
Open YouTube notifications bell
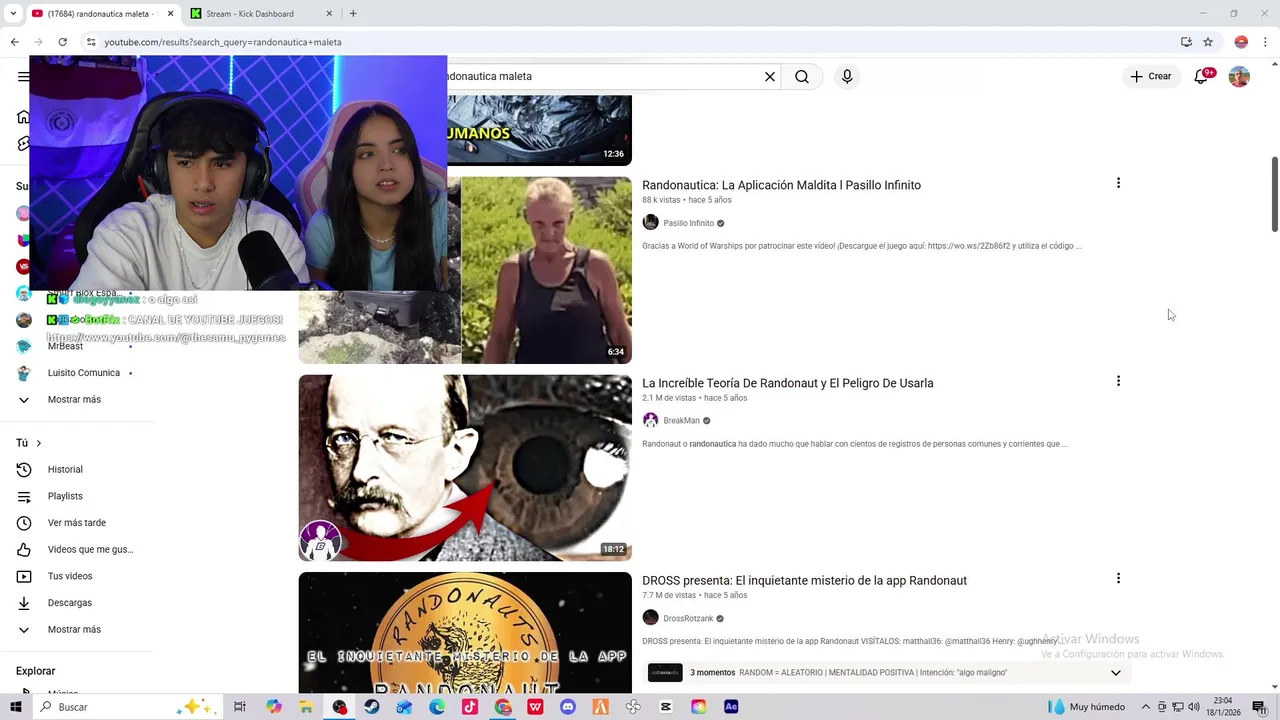coord(1203,76)
